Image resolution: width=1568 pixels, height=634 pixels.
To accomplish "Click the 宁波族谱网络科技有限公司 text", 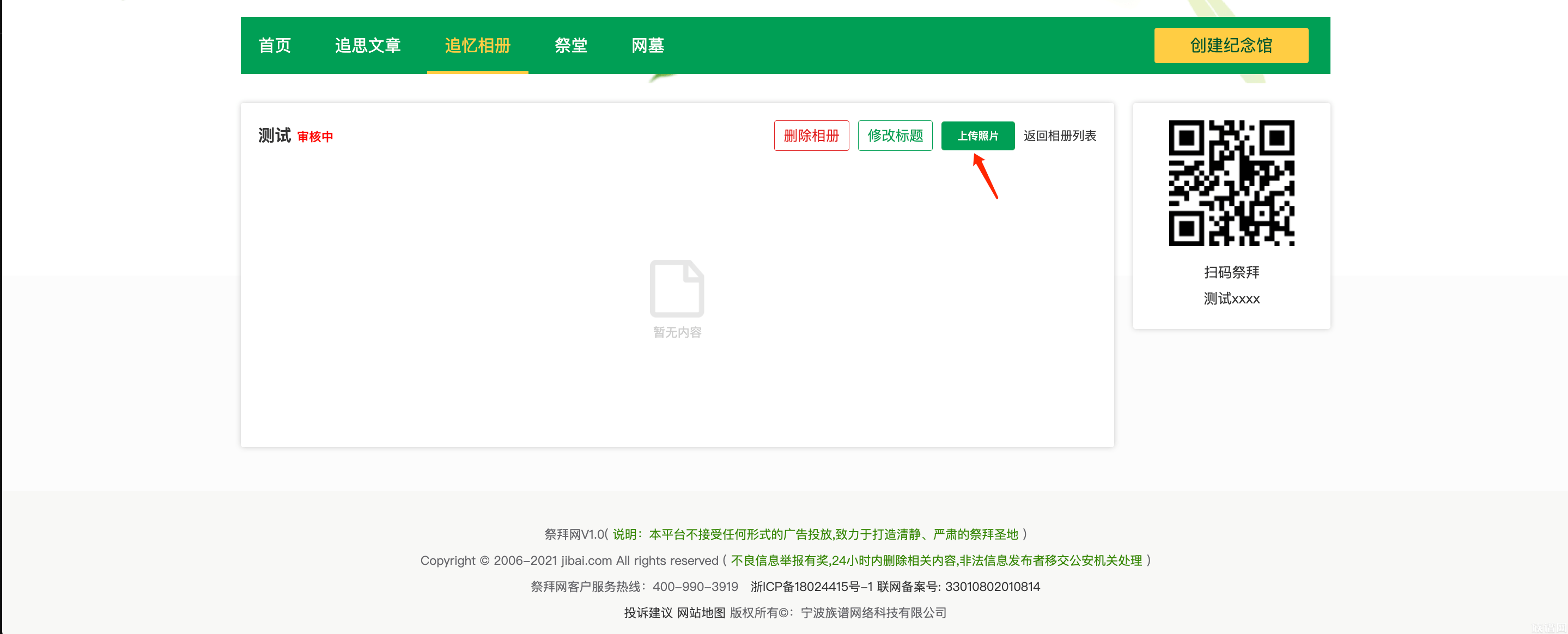I will tap(873, 613).
